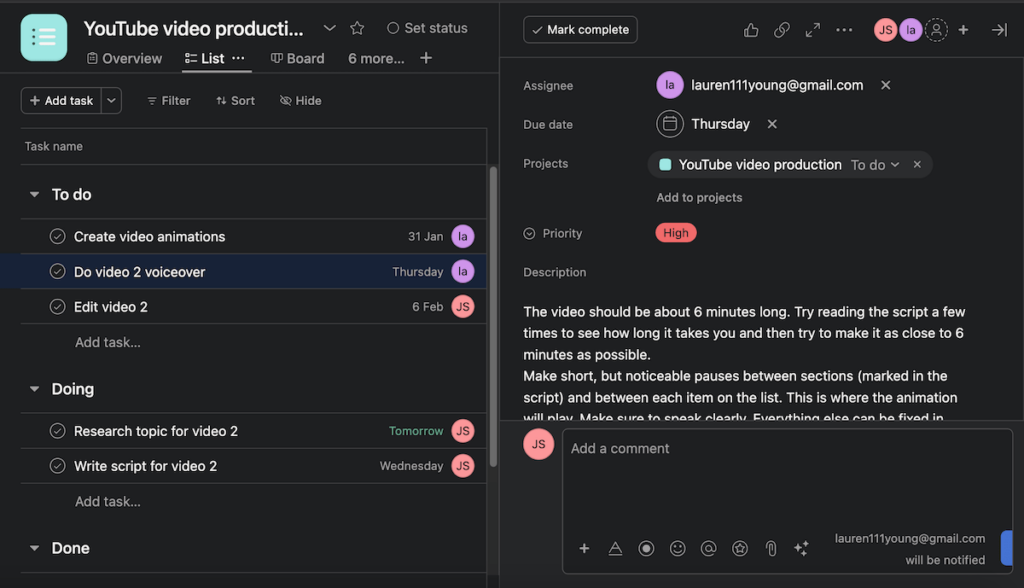
Task: Collapse the 'Doing' section
Action: point(37,388)
